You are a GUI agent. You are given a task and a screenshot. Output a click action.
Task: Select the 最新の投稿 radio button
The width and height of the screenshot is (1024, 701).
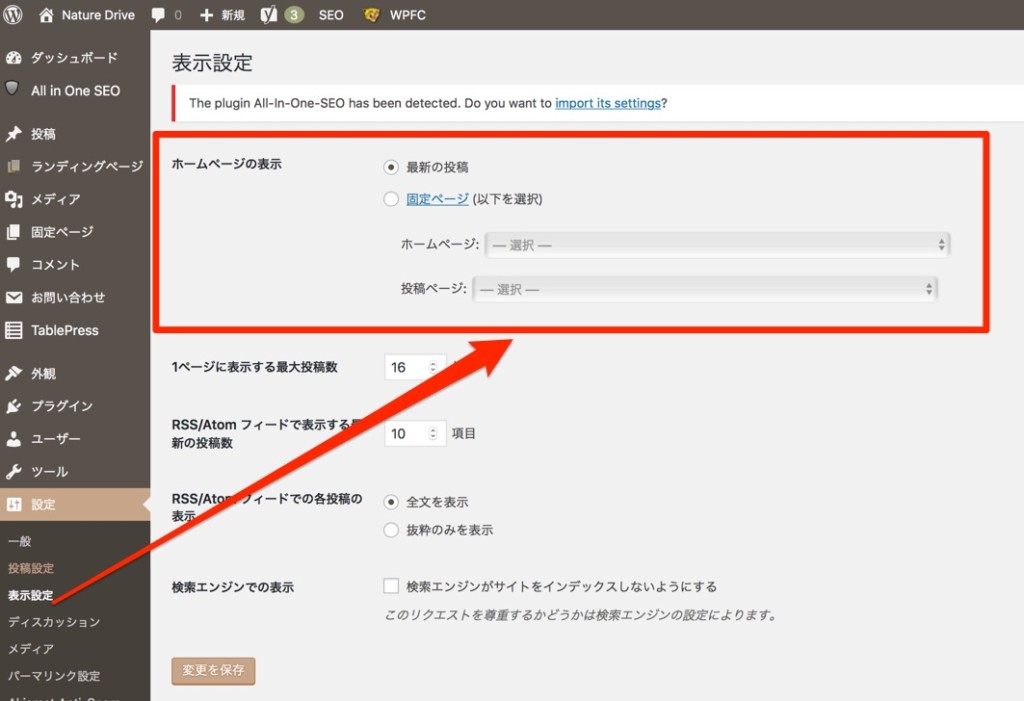391,167
